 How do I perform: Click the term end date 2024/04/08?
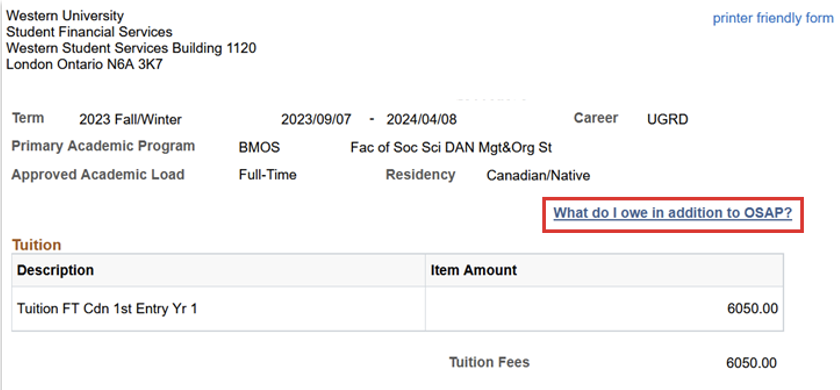coord(422,119)
